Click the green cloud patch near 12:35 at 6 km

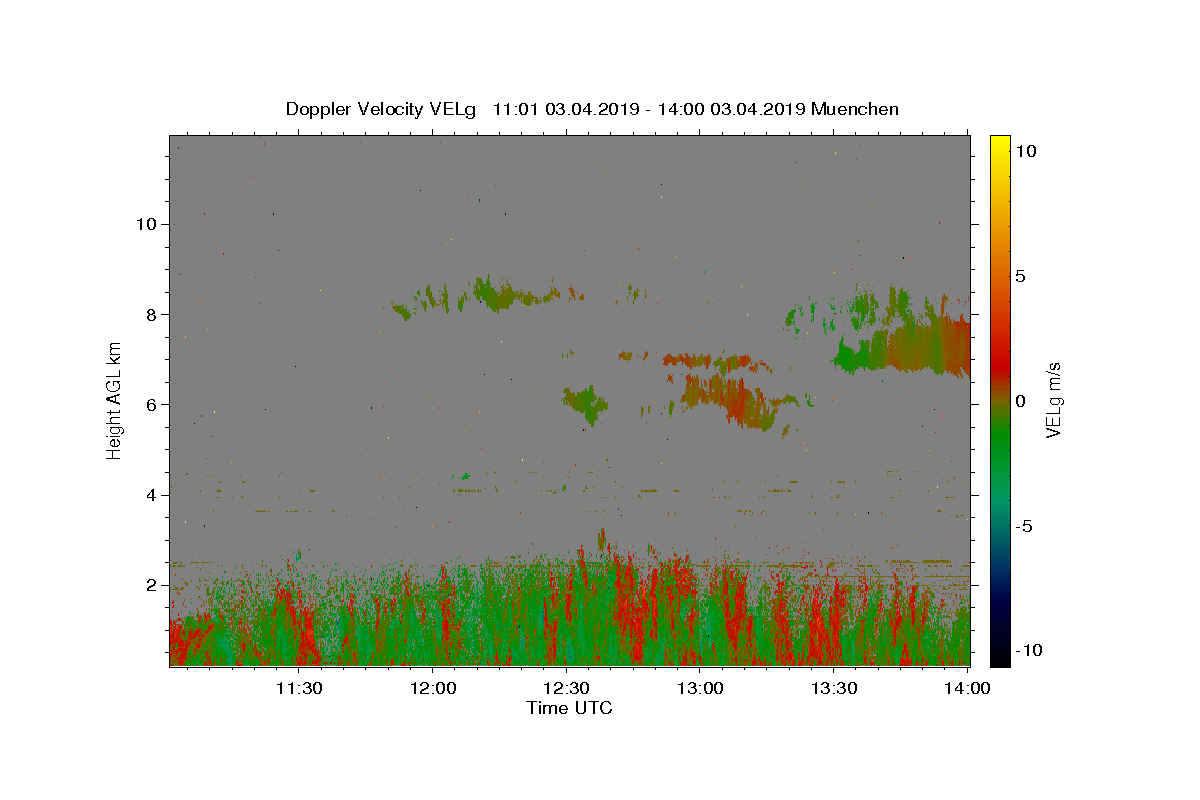point(584,404)
